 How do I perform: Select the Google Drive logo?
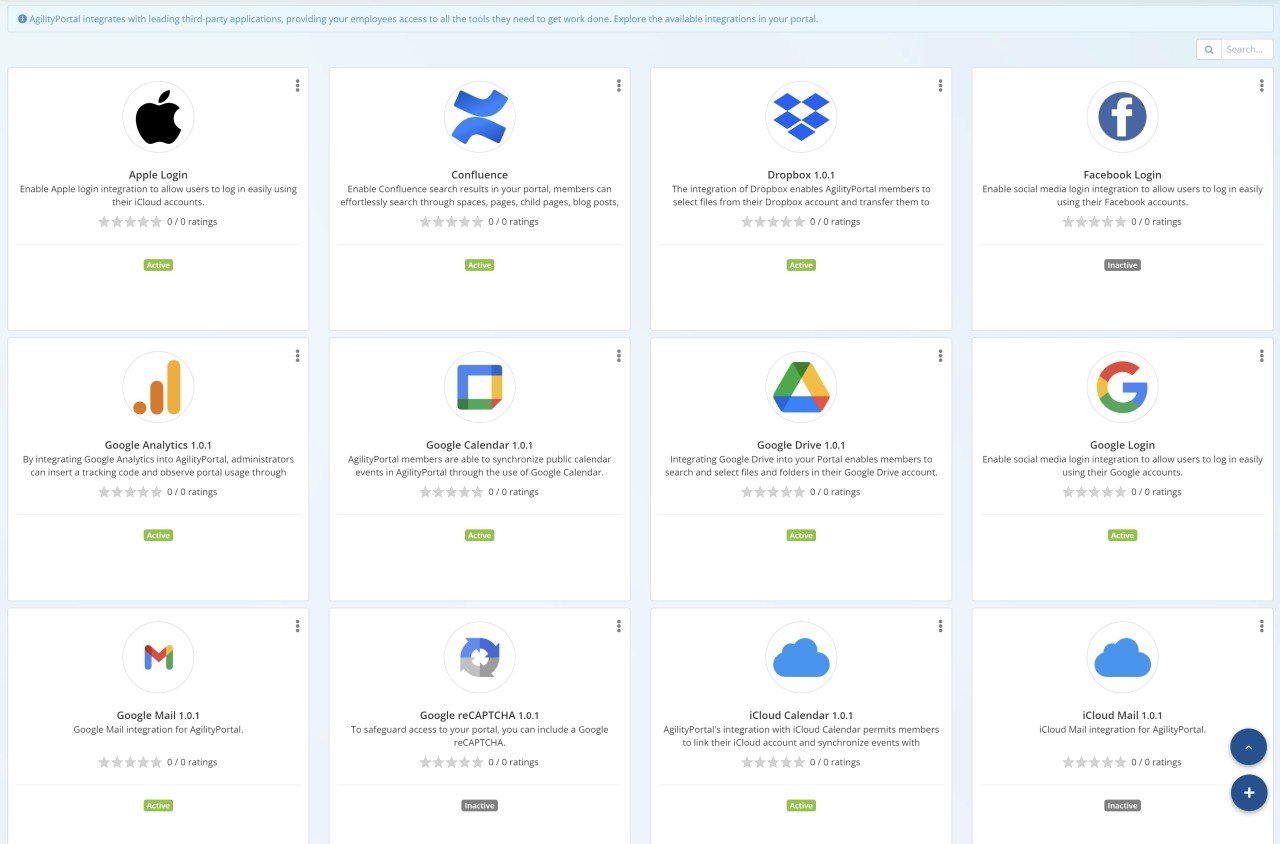(x=801, y=386)
